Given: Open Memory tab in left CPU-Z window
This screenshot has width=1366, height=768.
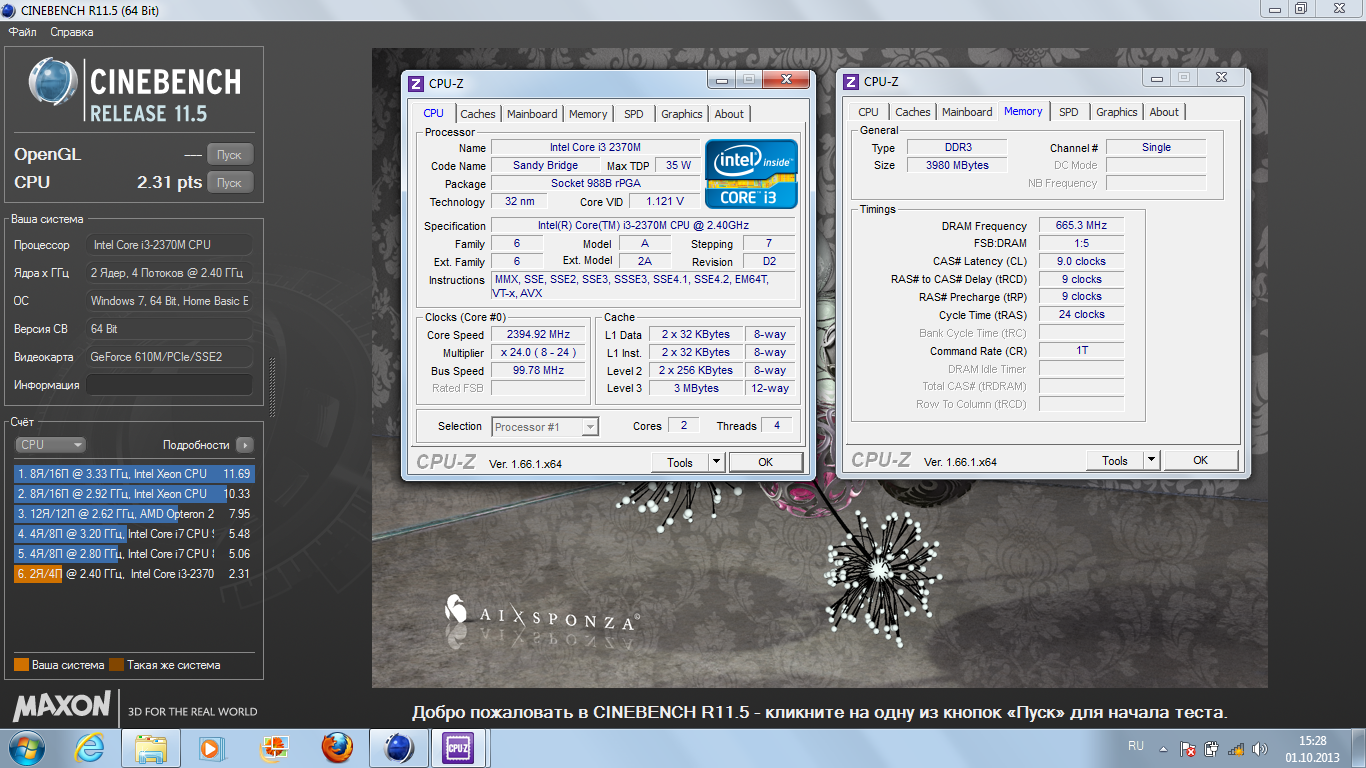Looking at the screenshot, I should click(x=588, y=114).
